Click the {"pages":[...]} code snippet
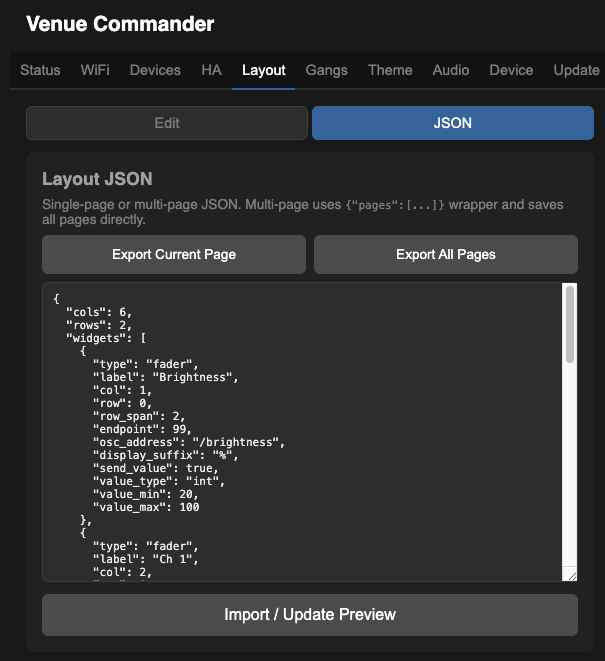The height and width of the screenshot is (661, 605). click(395, 205)
